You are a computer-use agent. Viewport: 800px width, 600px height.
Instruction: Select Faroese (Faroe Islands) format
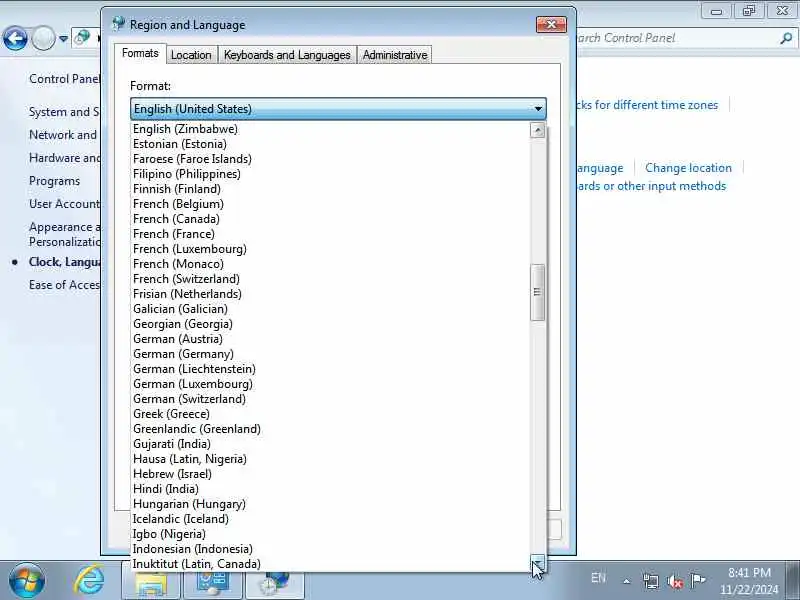[331, 159]
